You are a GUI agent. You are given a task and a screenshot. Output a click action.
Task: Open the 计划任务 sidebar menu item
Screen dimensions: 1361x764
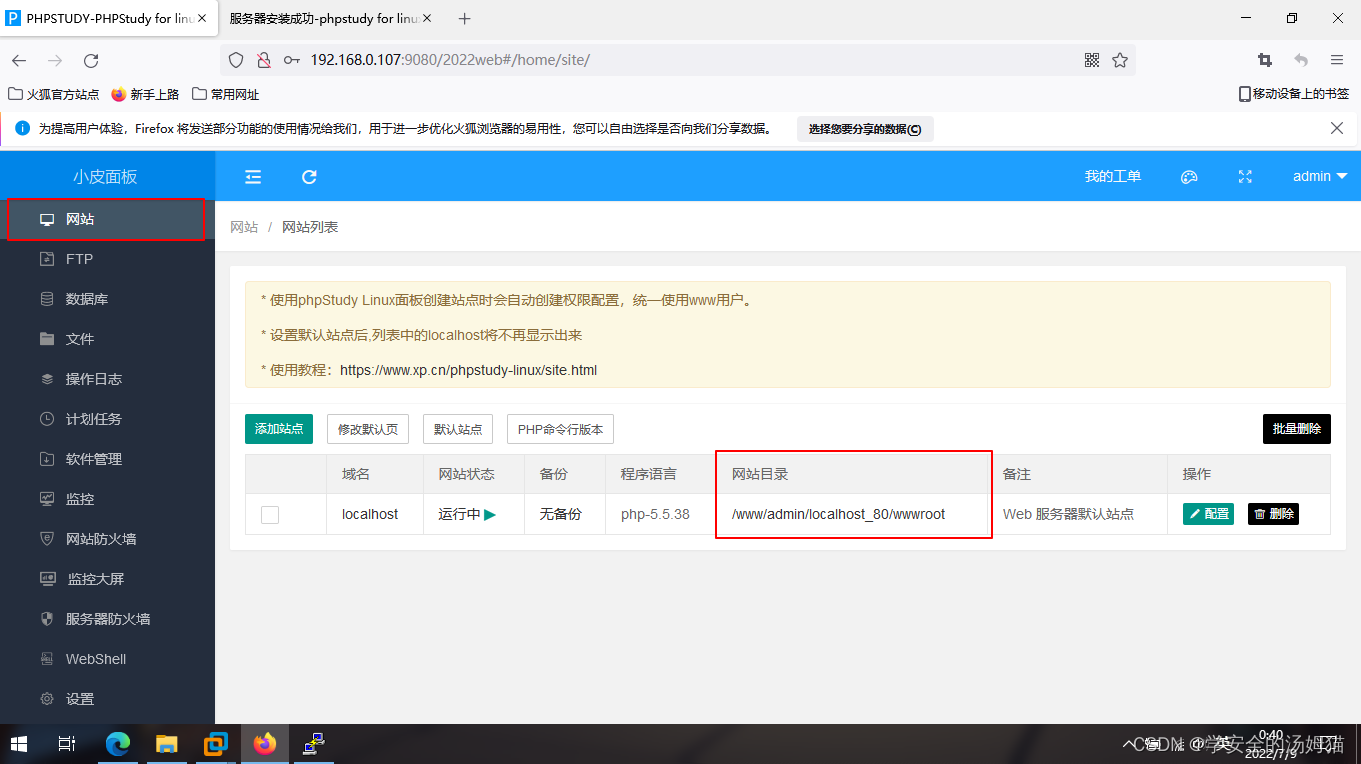click(107, 419)
